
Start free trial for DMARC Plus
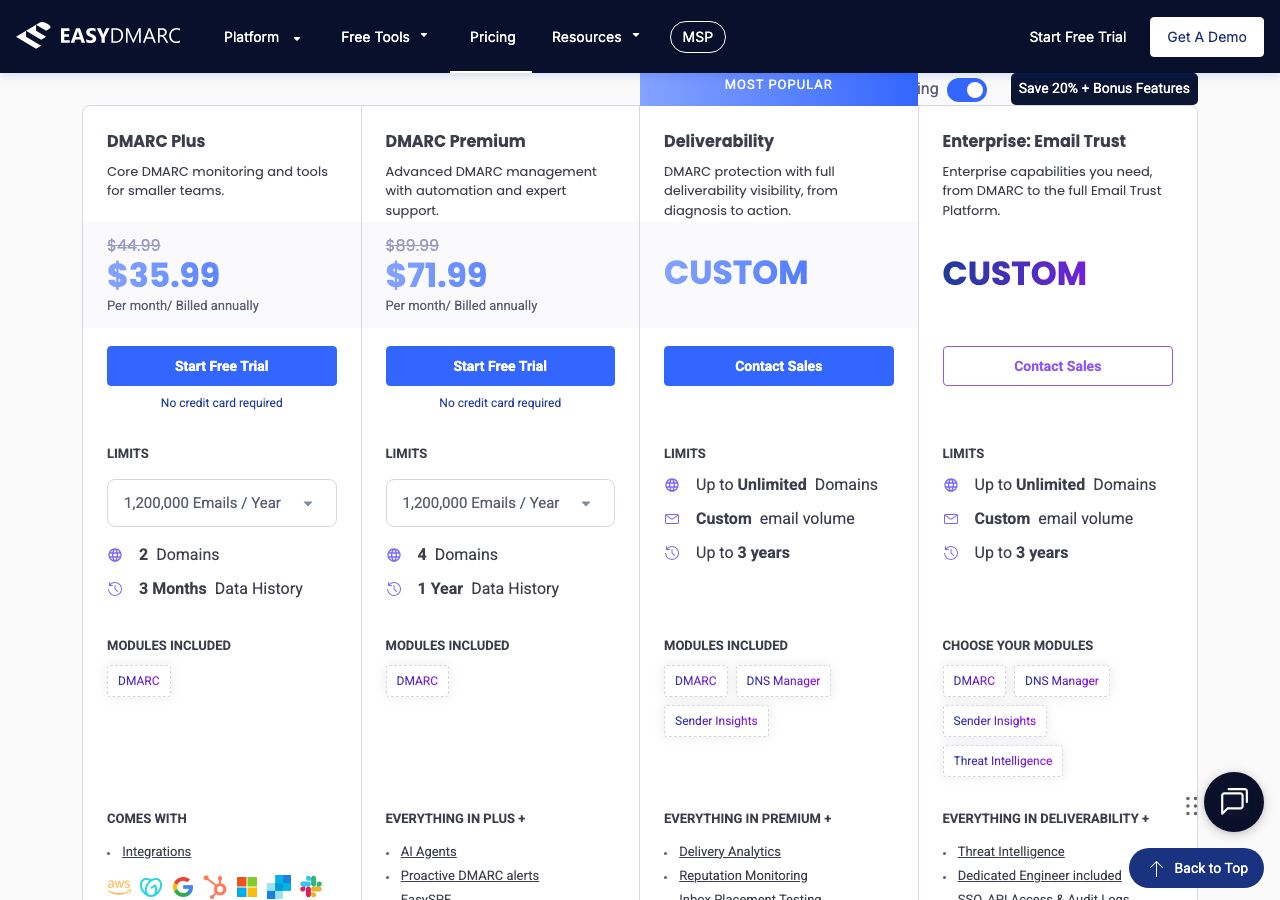pyautogui.click(x=222, y=366)
